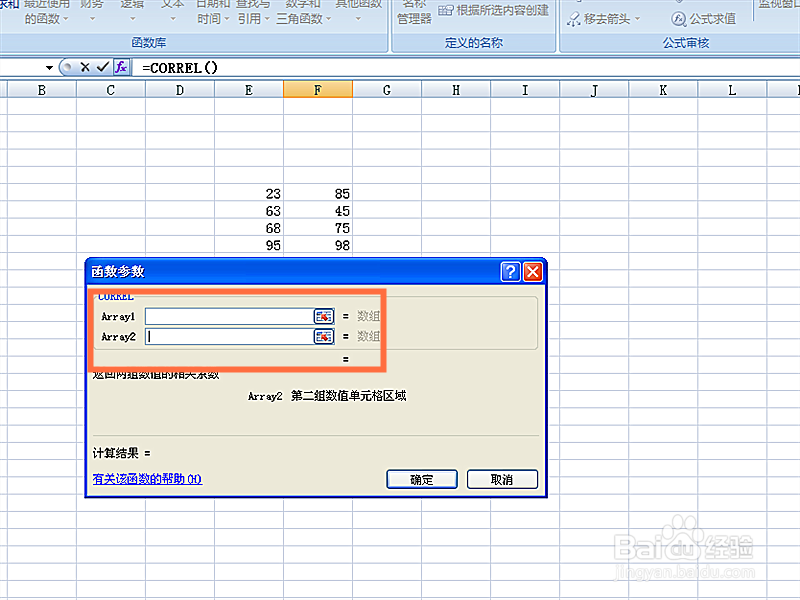
Task: Collapse dialog using Array1 range selector icon
Action: pyautogui.click(x=324, y=316)
